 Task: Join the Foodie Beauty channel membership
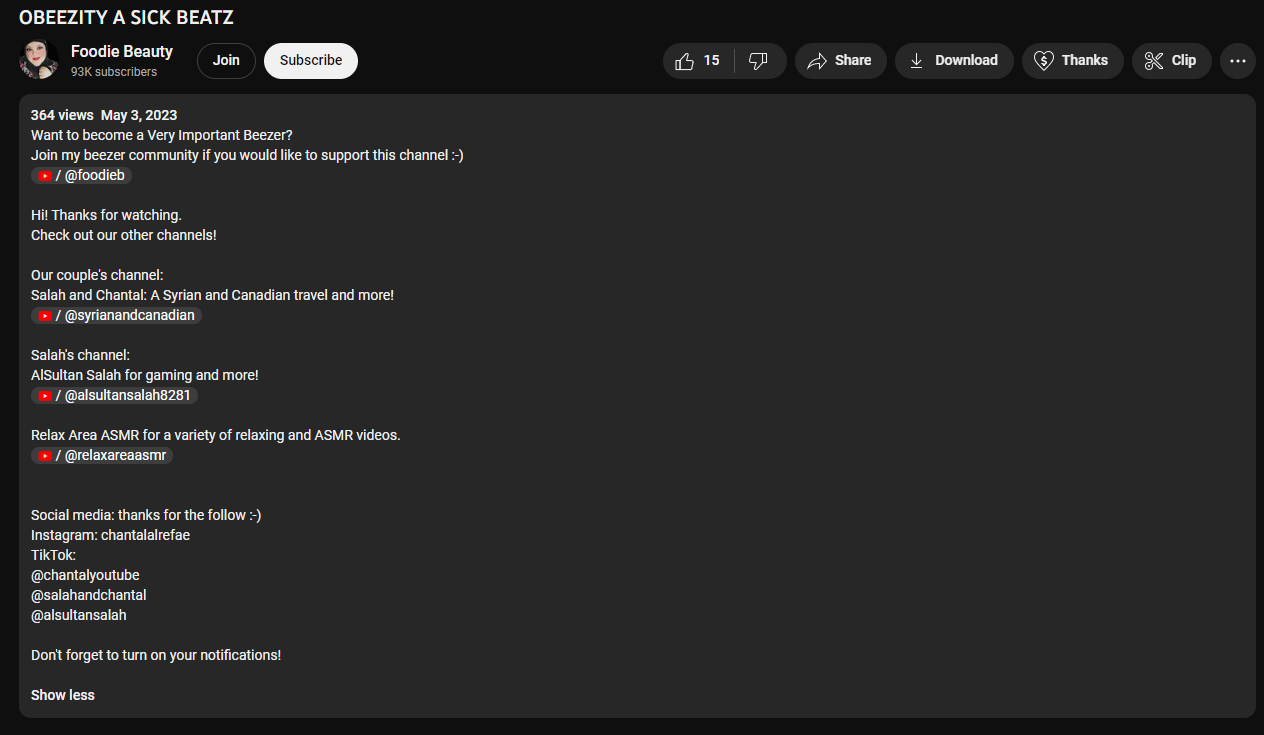pyautogui.click(x=226, y=60)
